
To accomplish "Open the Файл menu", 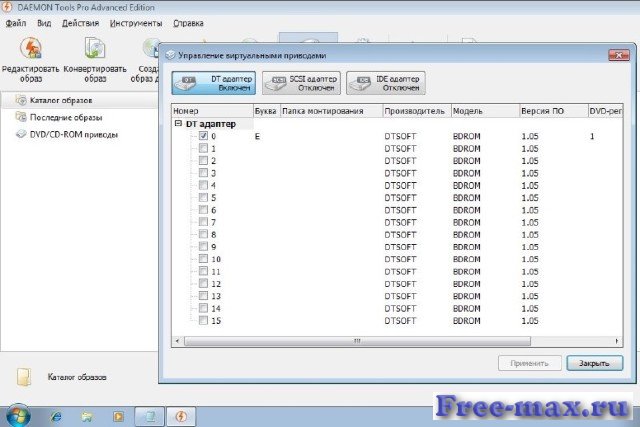I will (x=16, y=23).
